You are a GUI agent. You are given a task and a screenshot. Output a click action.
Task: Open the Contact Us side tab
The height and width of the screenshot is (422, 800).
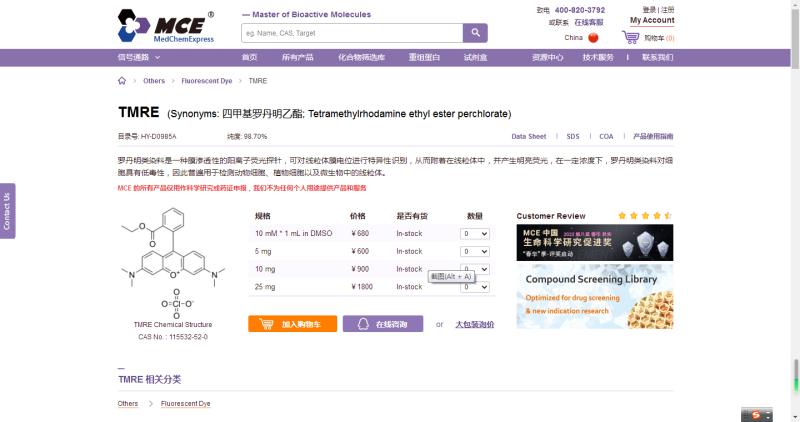7,211
